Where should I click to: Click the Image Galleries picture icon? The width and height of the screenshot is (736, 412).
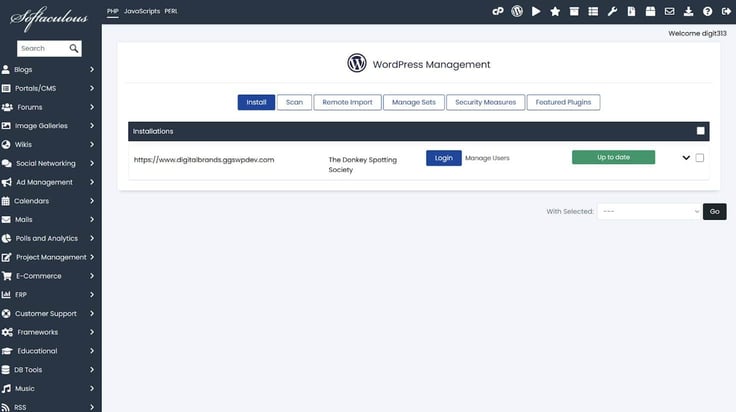click(6, 126)
